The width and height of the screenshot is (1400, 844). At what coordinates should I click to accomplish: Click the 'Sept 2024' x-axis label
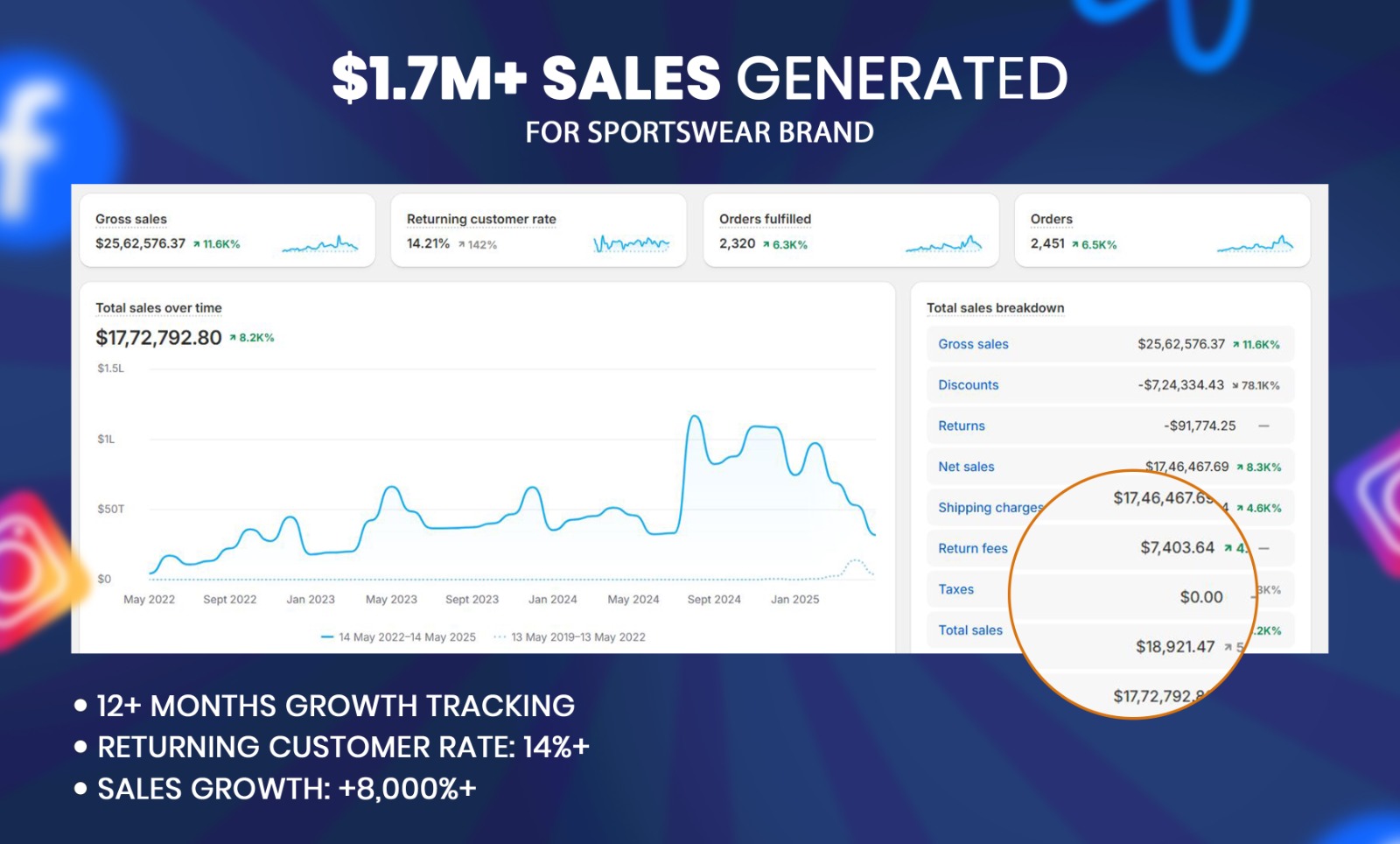coord(714,600)
